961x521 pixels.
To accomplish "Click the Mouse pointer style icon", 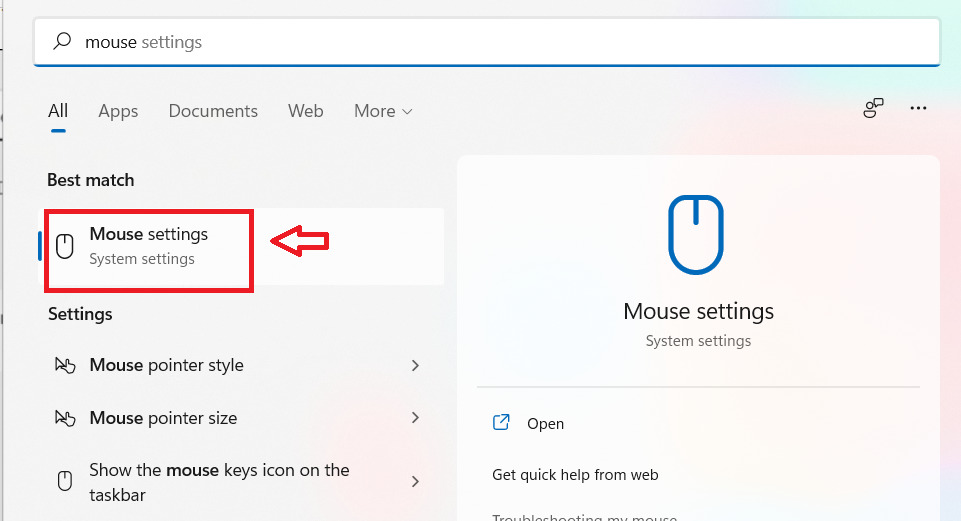I will 65,365.
